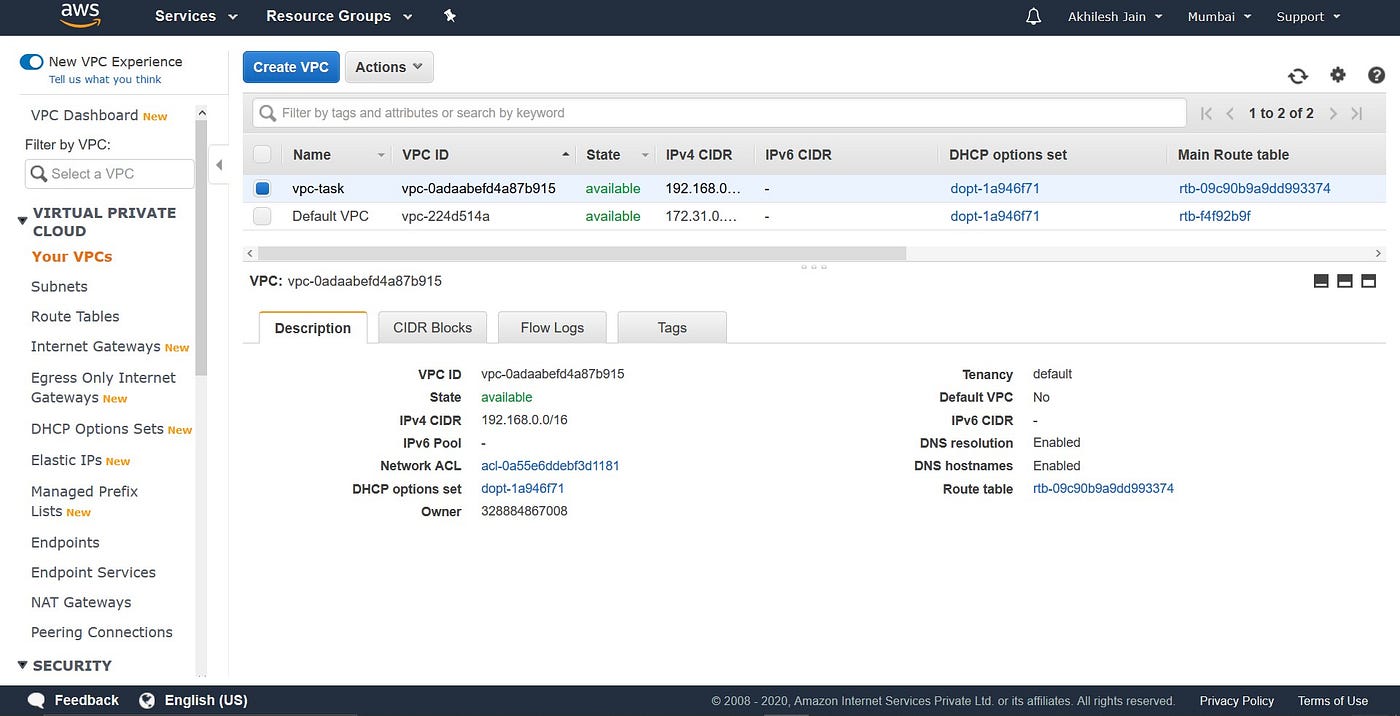The image size is (1400, 716).
Task: Switch to the Flow Logs tab
Action: tap(552, 327)
